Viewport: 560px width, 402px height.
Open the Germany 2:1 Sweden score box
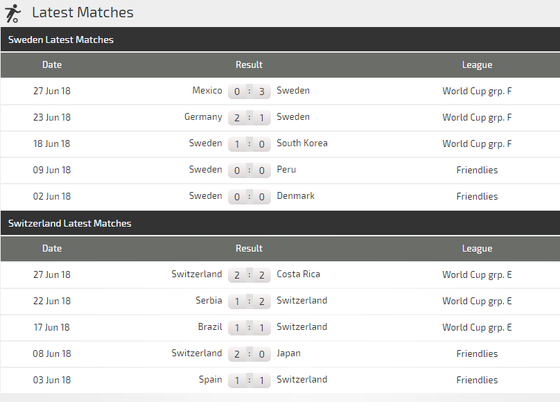[249, 118]
